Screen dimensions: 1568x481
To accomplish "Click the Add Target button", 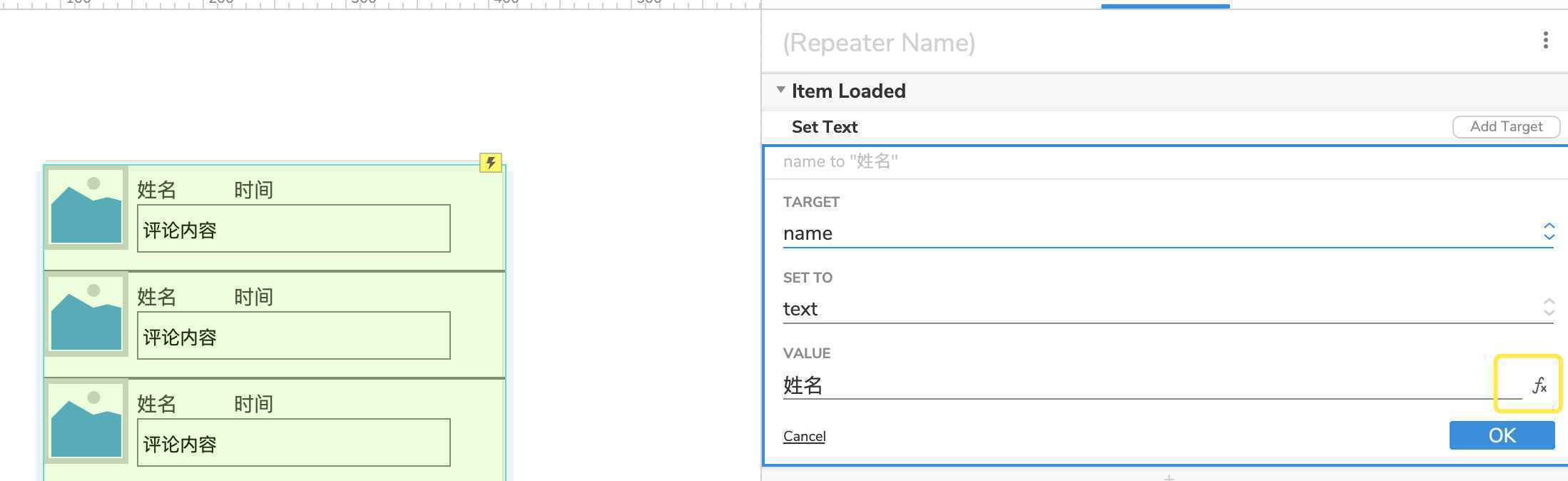I will [x=1506, y=126].
